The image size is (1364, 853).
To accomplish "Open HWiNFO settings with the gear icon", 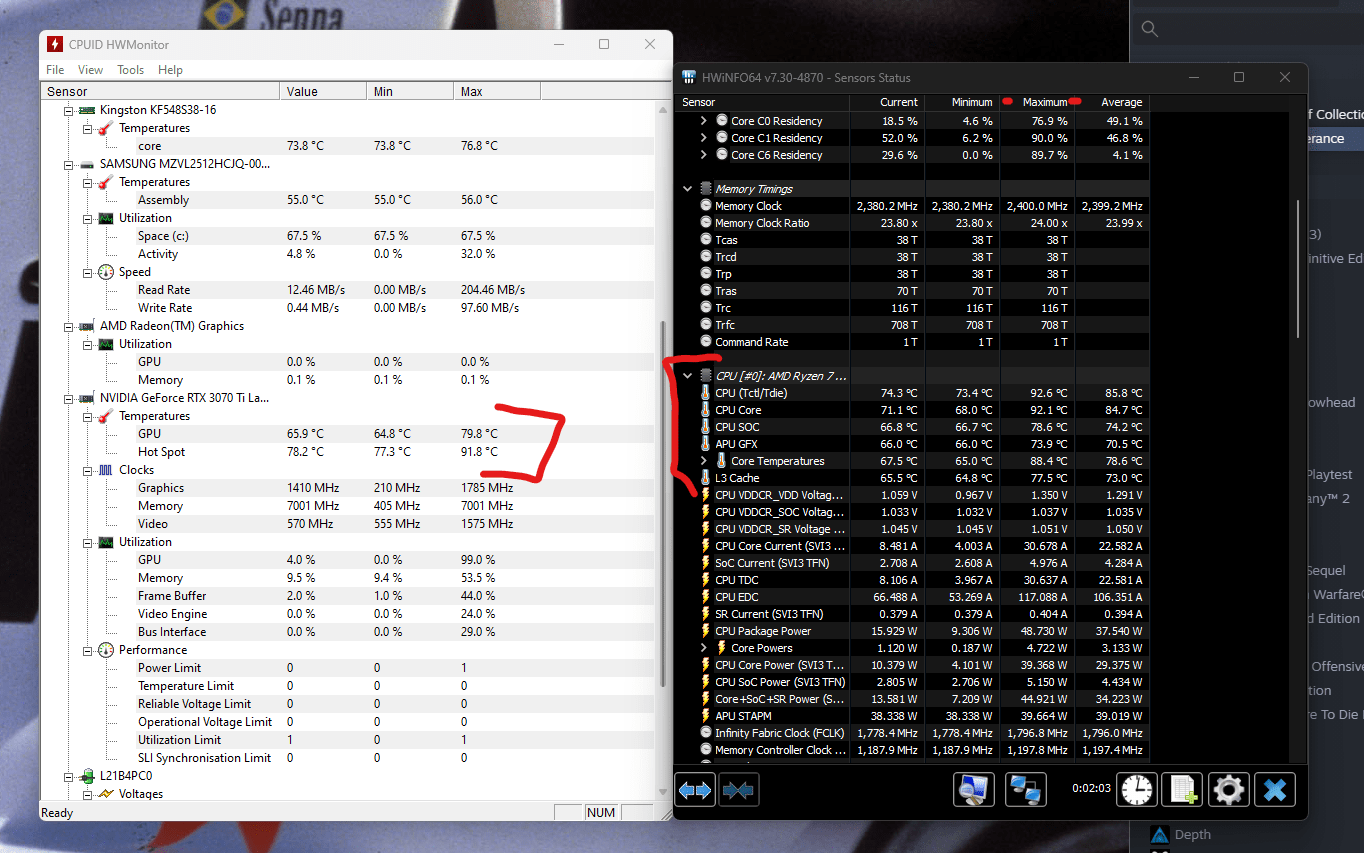I will click(1228, 789).
